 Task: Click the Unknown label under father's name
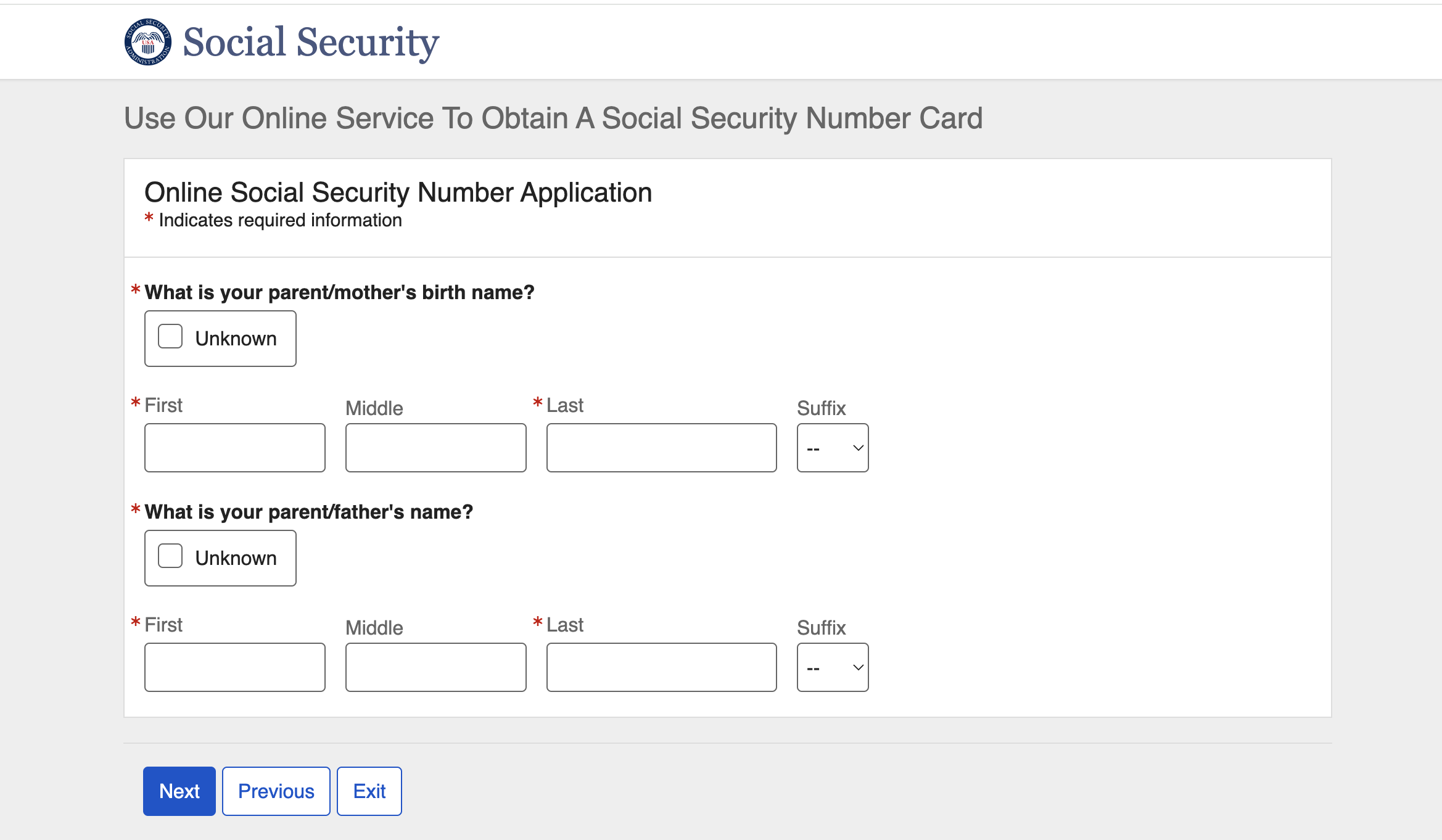point(236,558)
